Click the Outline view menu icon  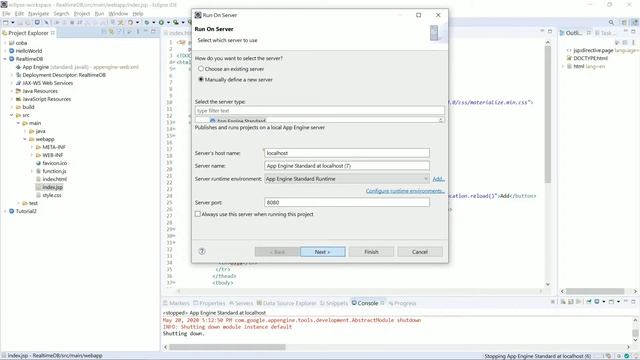pos(633,42)
